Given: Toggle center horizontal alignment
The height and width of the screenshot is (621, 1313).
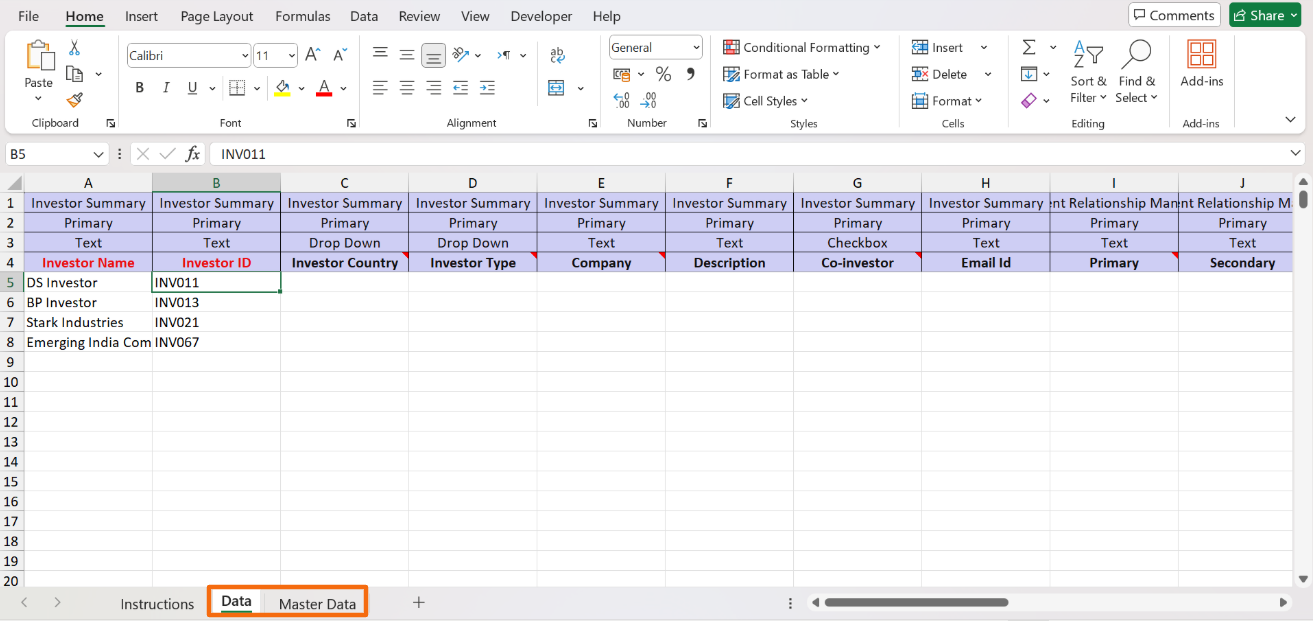Looking at the screenshot, I should pos(407,88).
